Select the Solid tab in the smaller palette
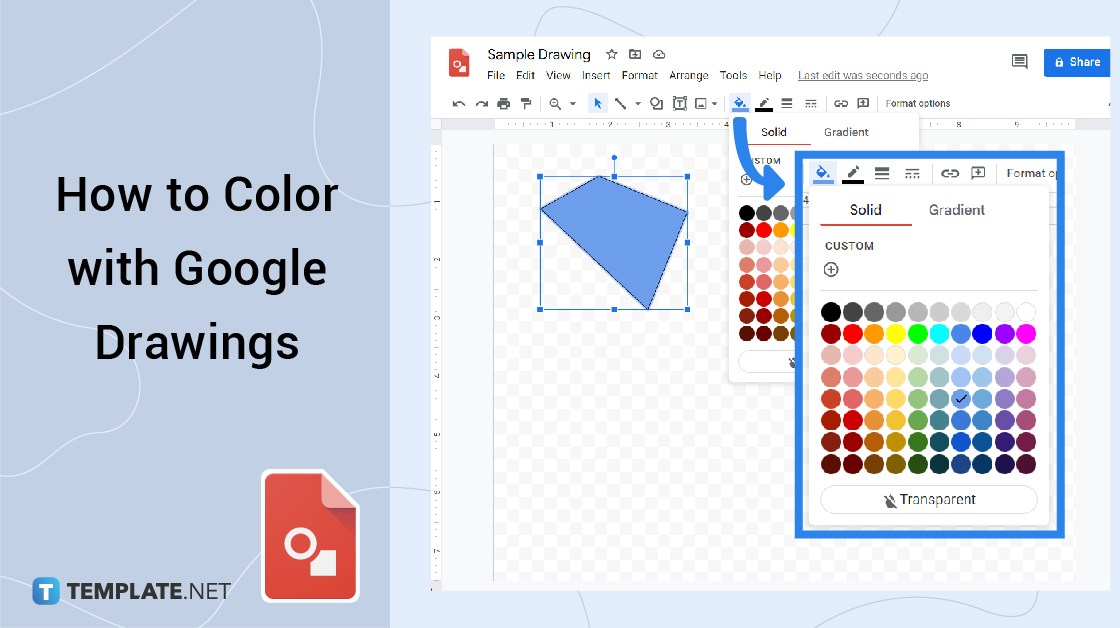This screenshot has height=628, width=1120. point(774,132)
